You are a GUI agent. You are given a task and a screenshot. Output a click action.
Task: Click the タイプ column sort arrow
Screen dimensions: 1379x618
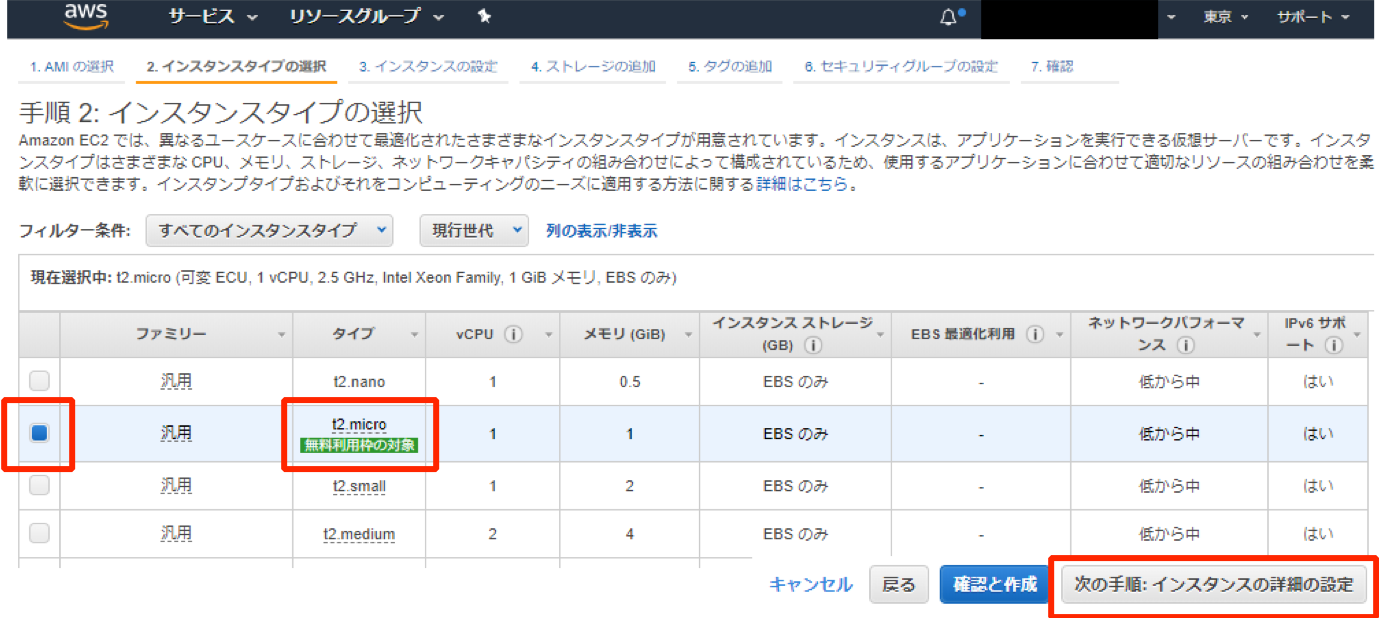(414, 336)
